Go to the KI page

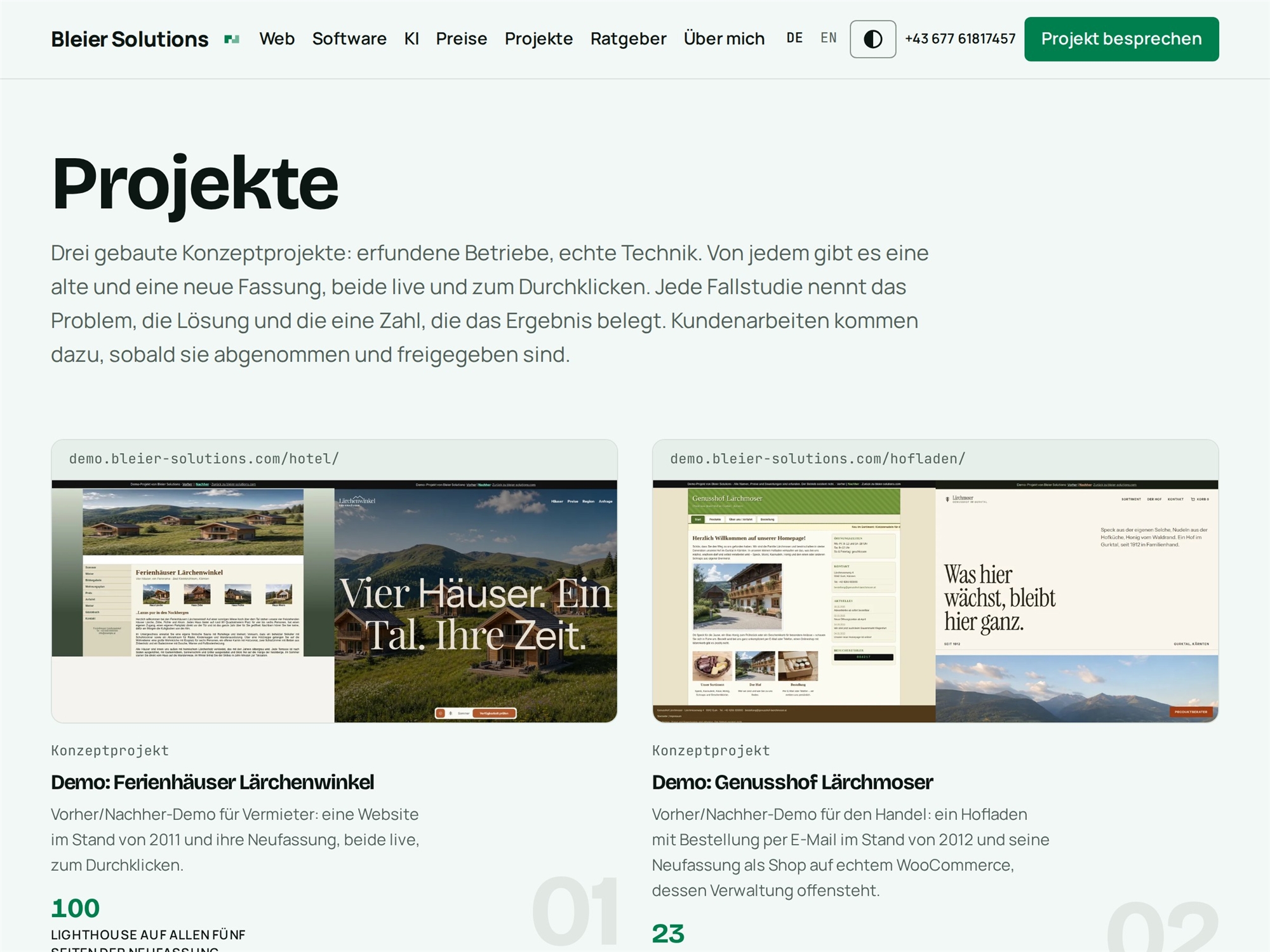click(x=411, y=39)
